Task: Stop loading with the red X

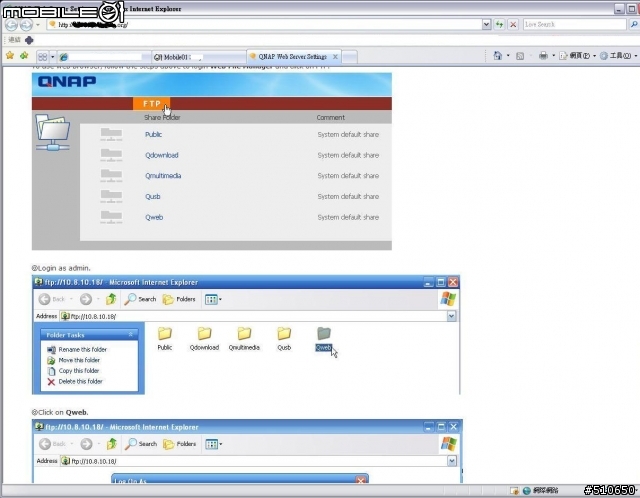Action: [x=513, y=24]
